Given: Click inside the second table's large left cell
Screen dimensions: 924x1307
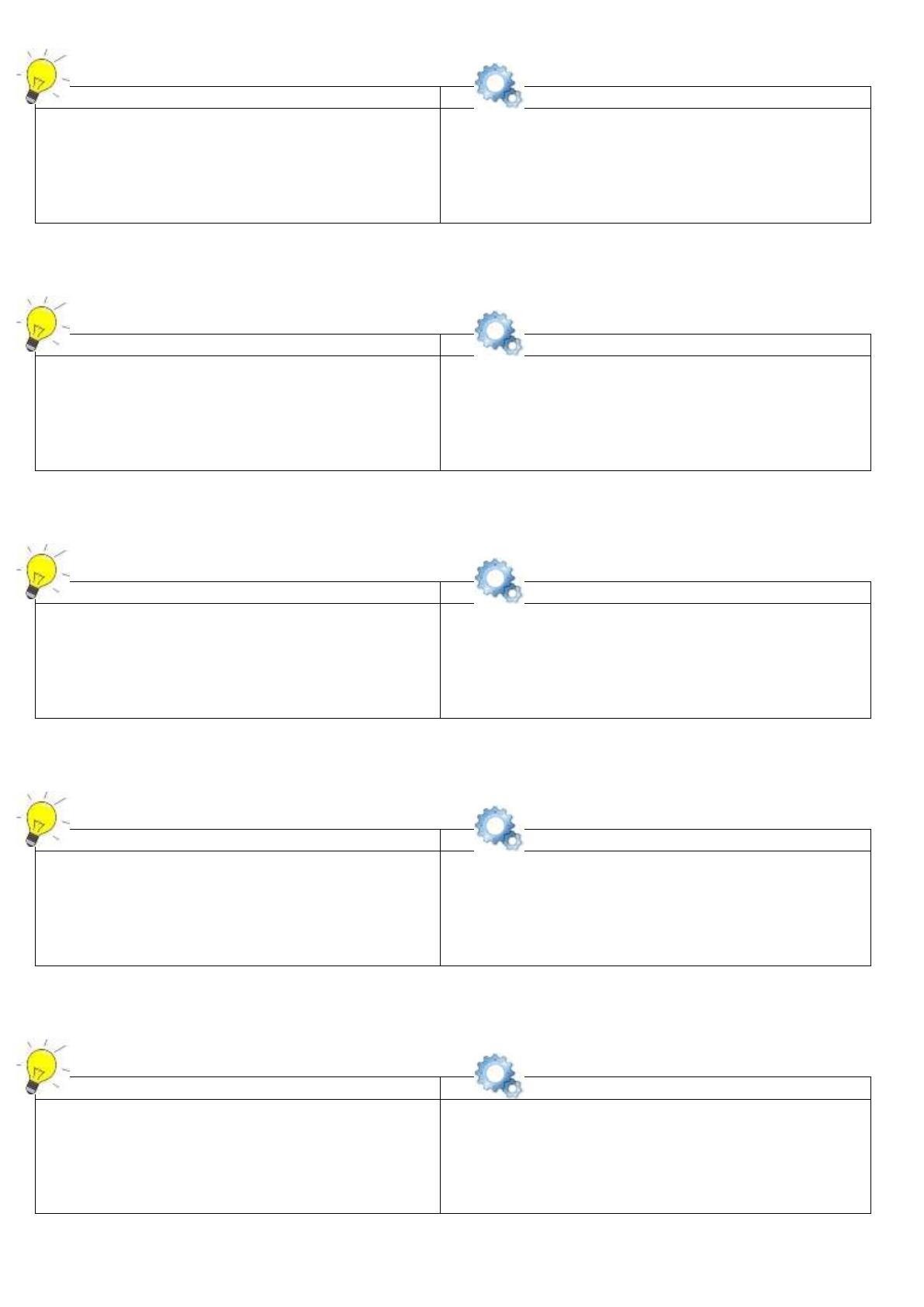Looking at the screenshot, I should pos(237,413).
